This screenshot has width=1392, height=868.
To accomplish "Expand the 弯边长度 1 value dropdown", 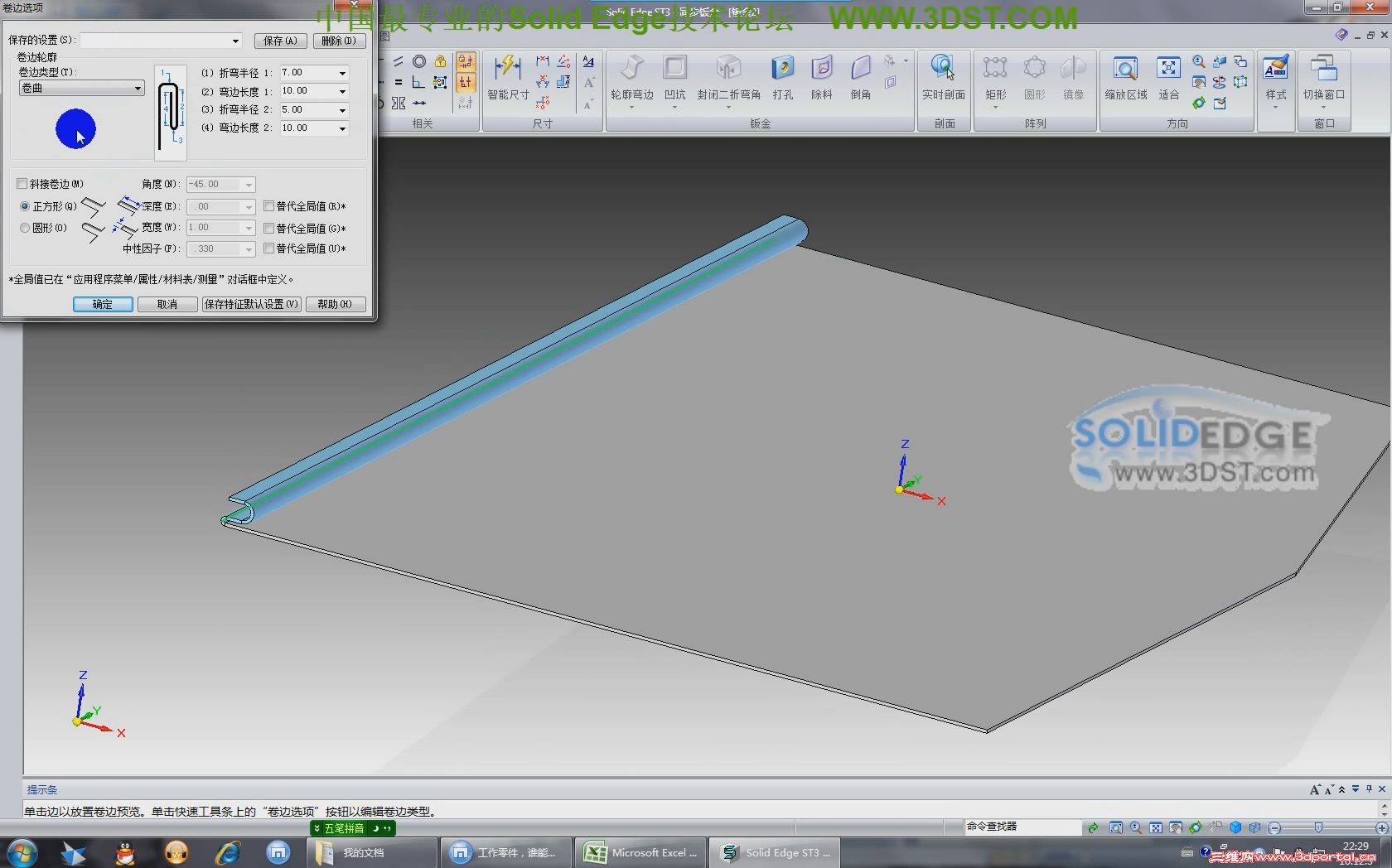I will coord(342,91).
